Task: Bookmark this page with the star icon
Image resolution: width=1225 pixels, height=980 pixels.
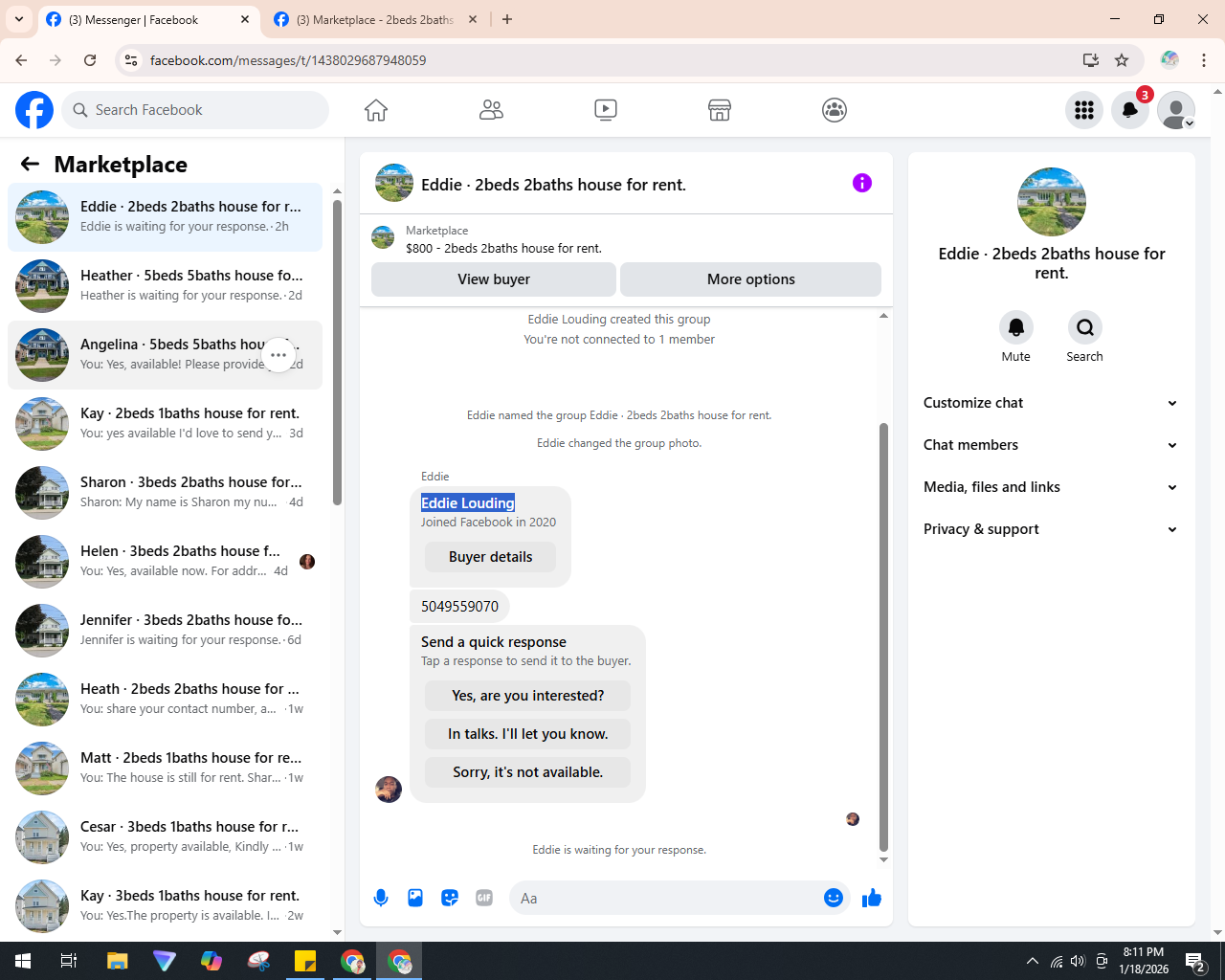Action: pyautogui.click(x=1122, y=60)
